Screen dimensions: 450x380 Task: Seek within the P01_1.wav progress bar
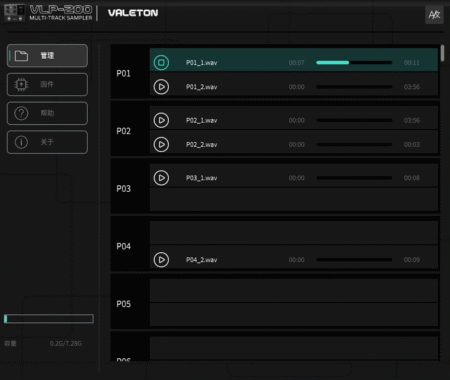[x=354, y=63]
